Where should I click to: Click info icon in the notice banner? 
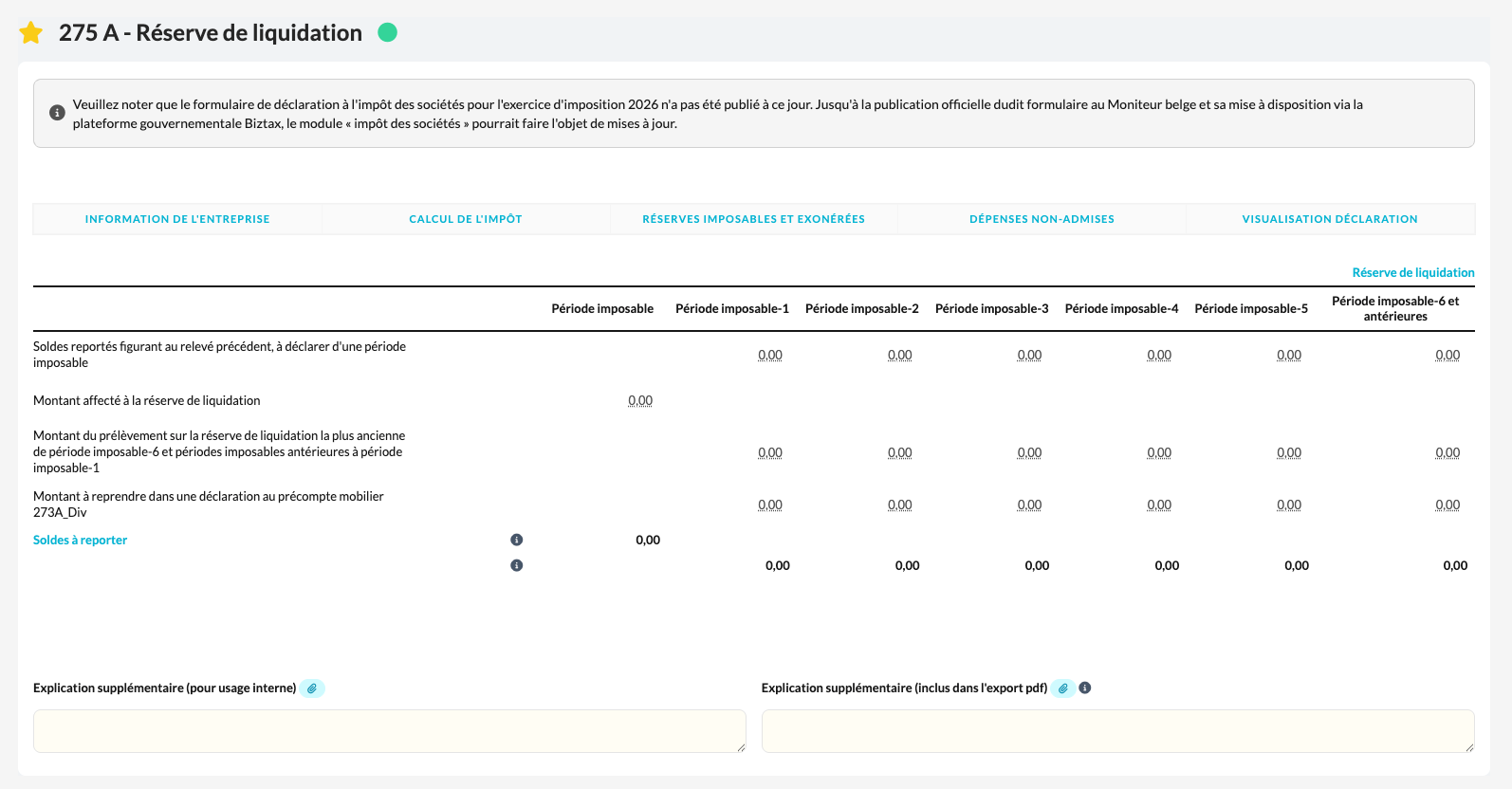tap(57, 113)
